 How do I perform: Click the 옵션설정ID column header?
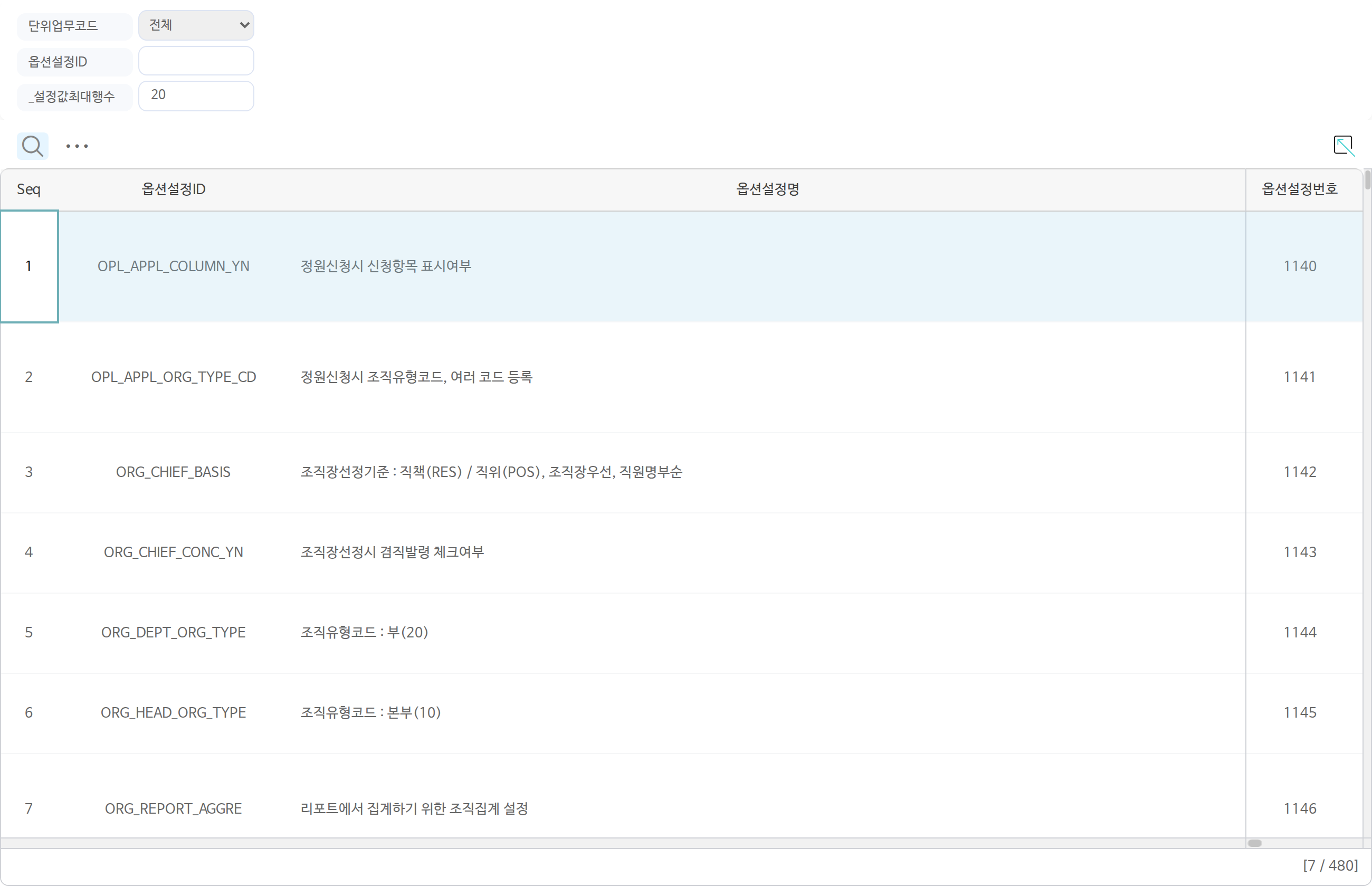[x=174, y=189]
